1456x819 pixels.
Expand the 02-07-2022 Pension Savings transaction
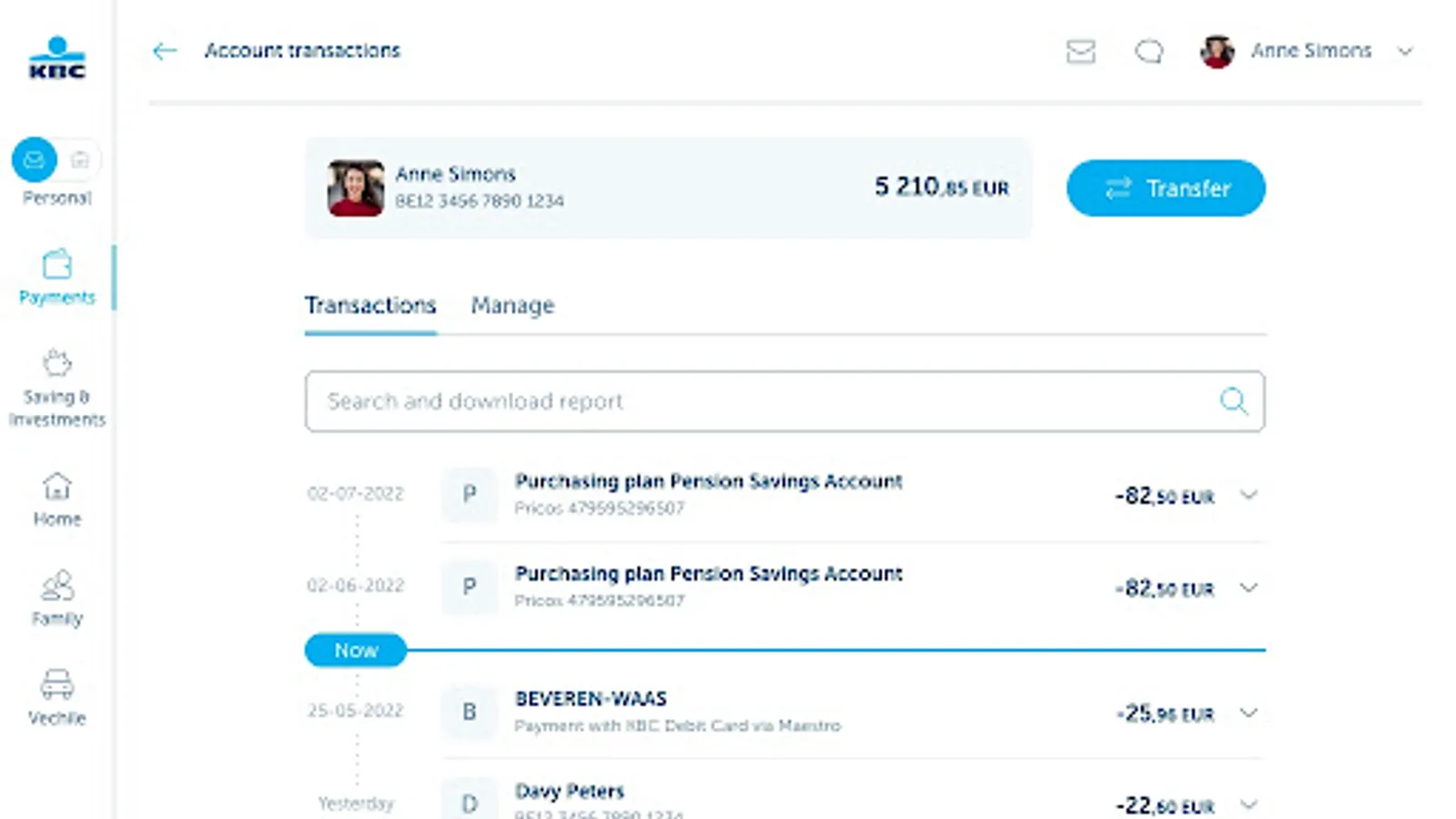[x=1249, y=495]
